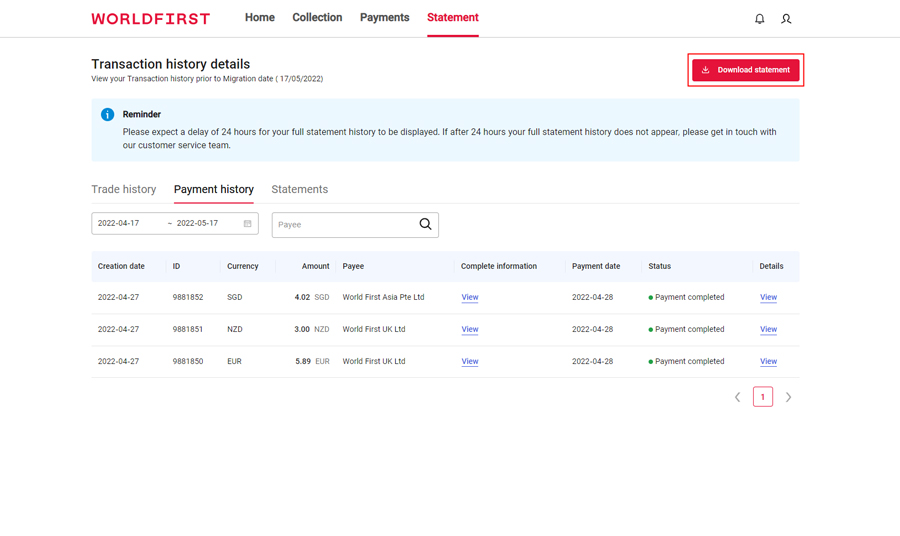Go to next page arrow
The image size is (900, 536).
point(788,397)
